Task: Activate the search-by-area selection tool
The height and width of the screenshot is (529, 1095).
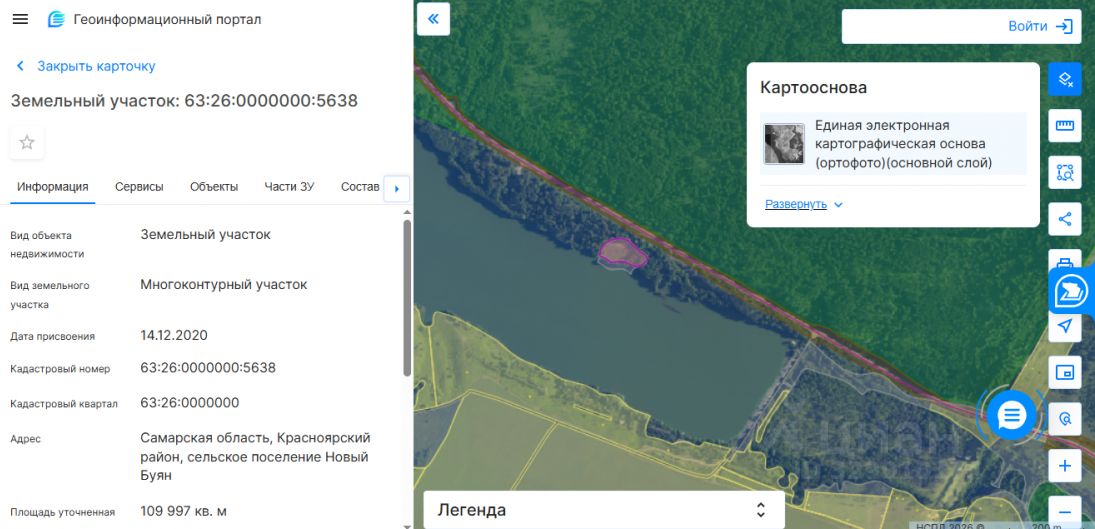Action: [1065, 172]
